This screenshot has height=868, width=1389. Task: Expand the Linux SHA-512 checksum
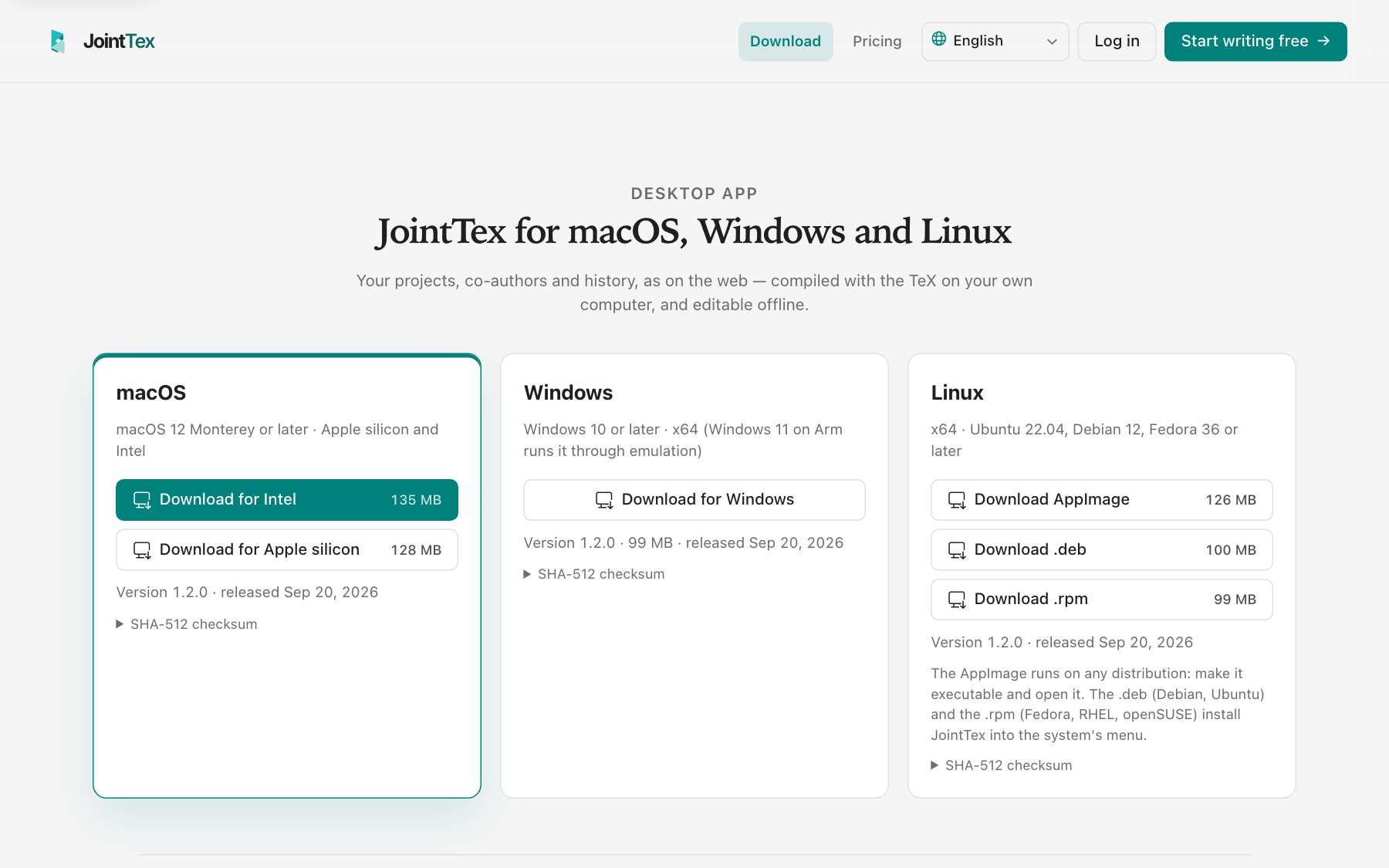[1002, 765]
